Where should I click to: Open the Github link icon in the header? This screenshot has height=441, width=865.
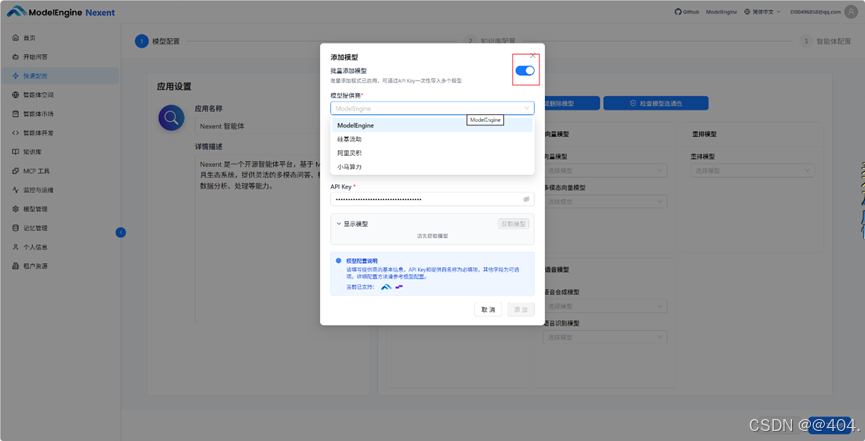click(678, 12)
